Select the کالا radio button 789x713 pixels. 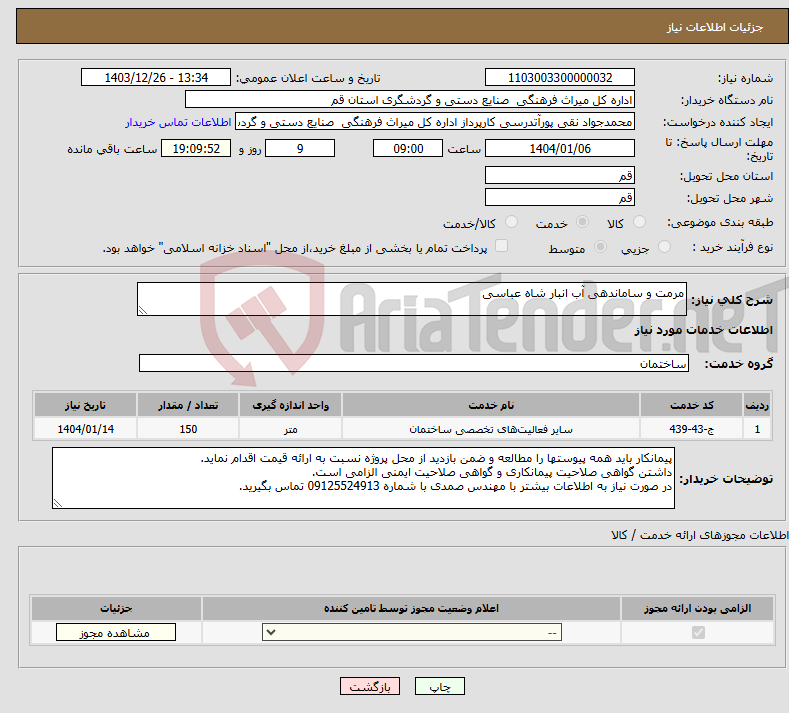pyautogui.click(x=640, y=222)
